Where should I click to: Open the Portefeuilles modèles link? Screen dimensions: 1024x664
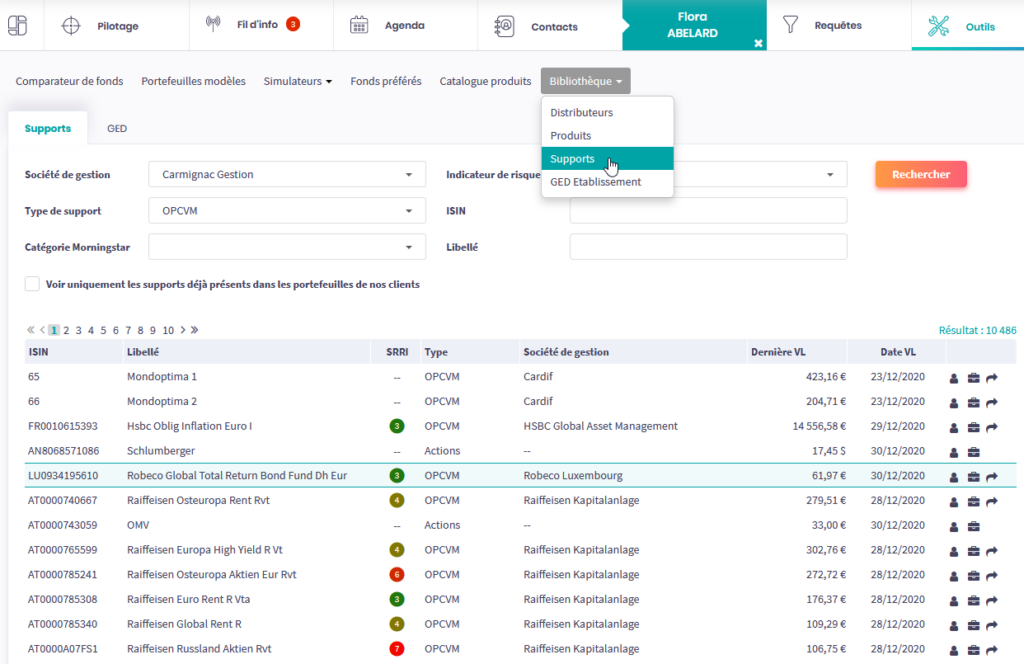point(193,81)
